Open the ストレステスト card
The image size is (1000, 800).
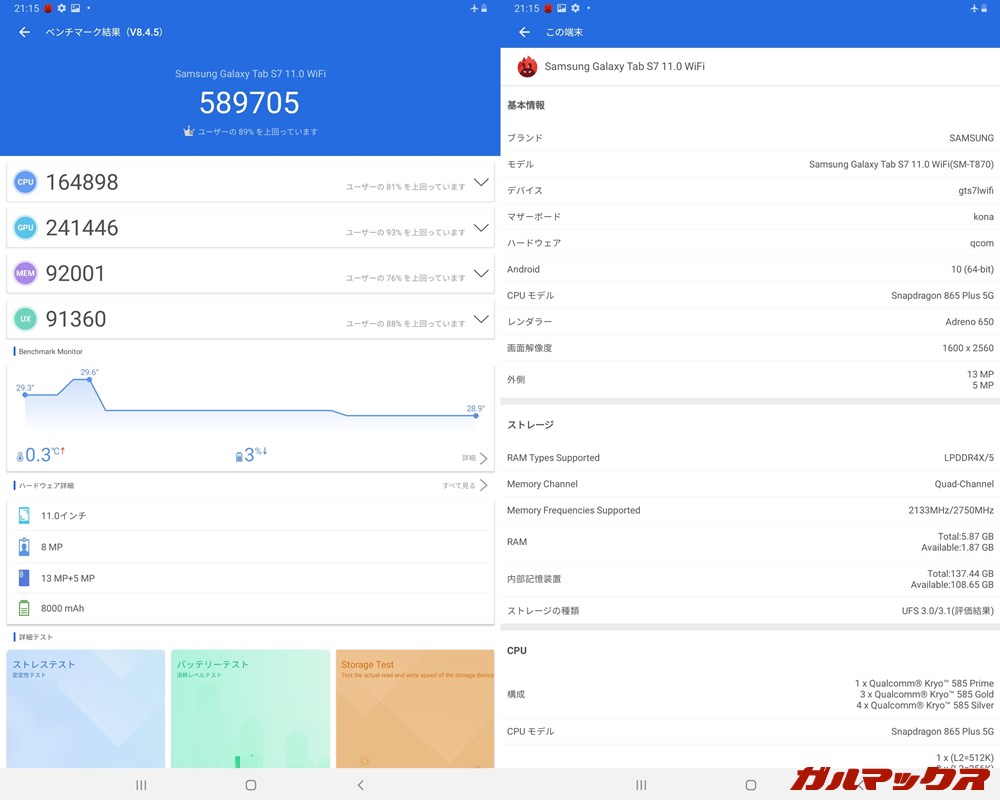[85, 710]
